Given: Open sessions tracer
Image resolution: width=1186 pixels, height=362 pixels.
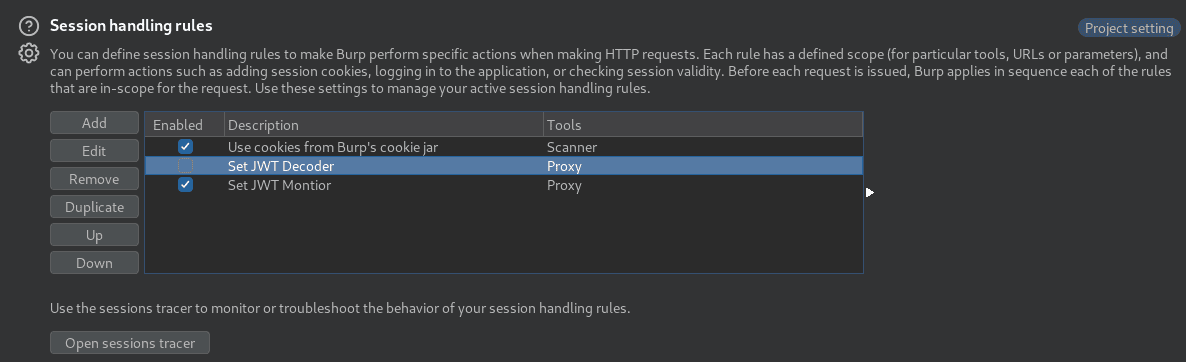Looking at the screenshot, I should [x=130, y=343].
